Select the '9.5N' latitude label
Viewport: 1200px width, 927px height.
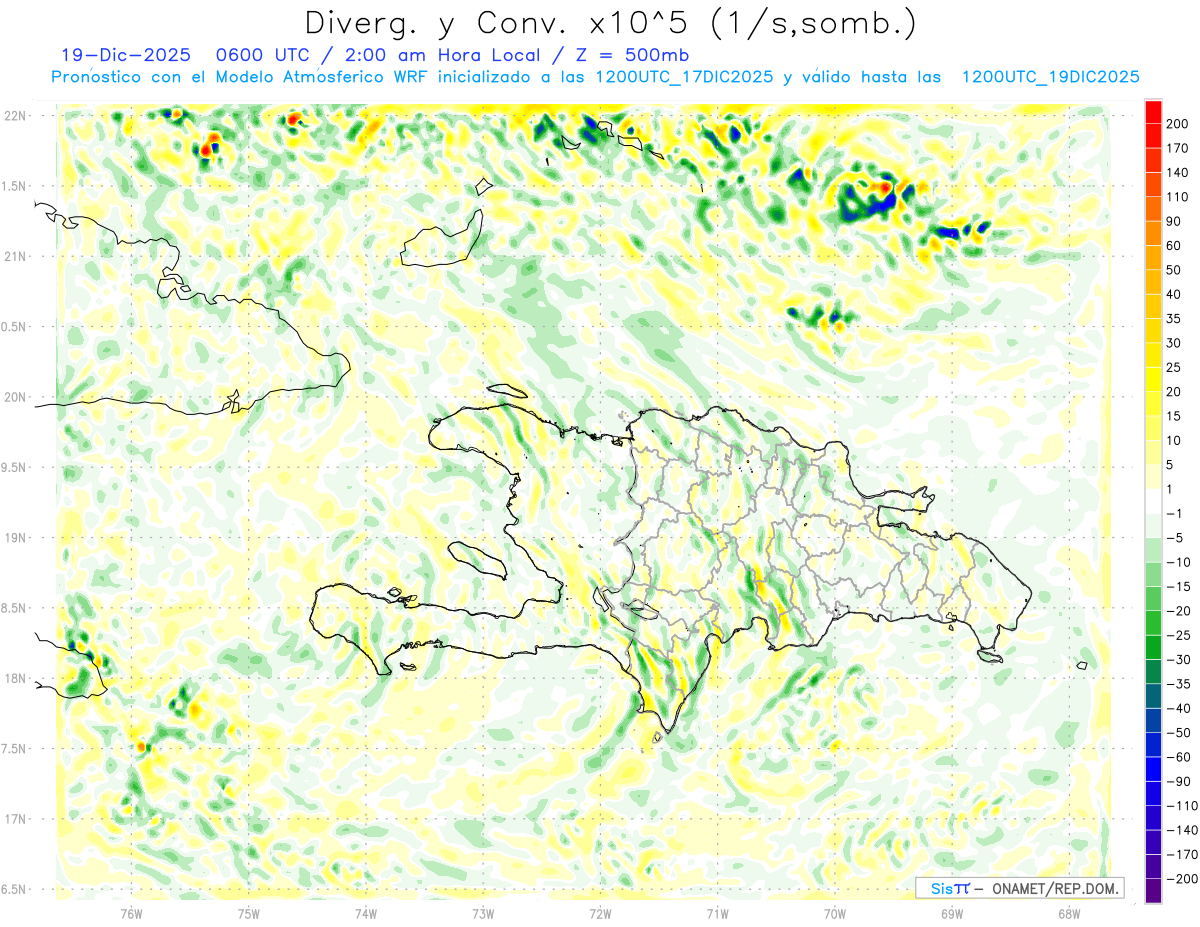point(15,467)
